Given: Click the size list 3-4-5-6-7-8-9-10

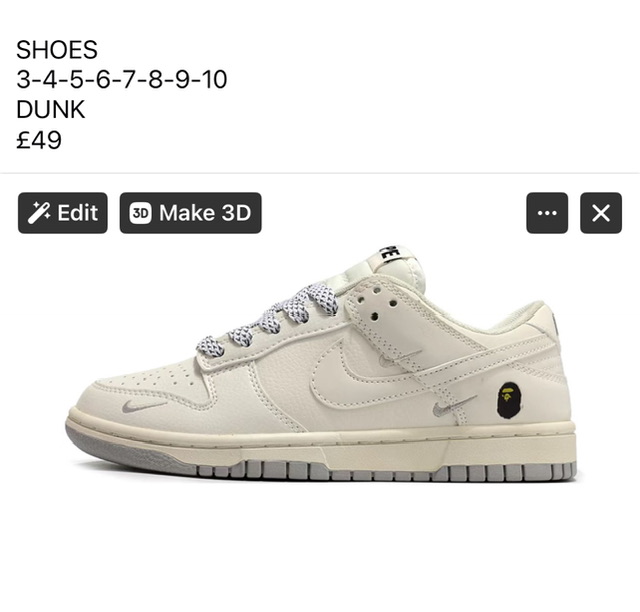Looking at the screenshot, I should coord(122,79).
